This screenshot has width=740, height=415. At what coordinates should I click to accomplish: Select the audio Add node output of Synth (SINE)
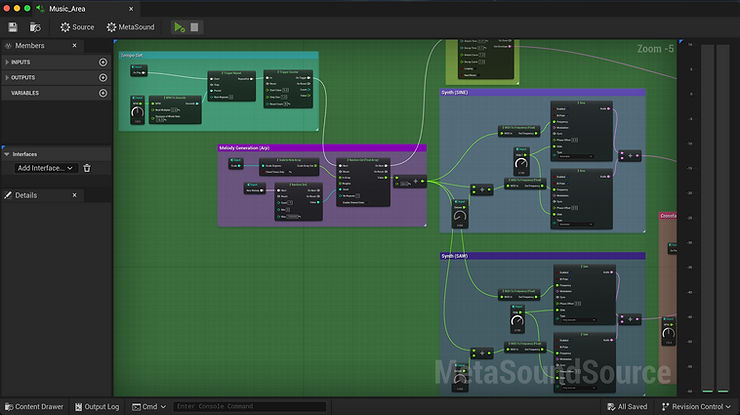[630, 155]
